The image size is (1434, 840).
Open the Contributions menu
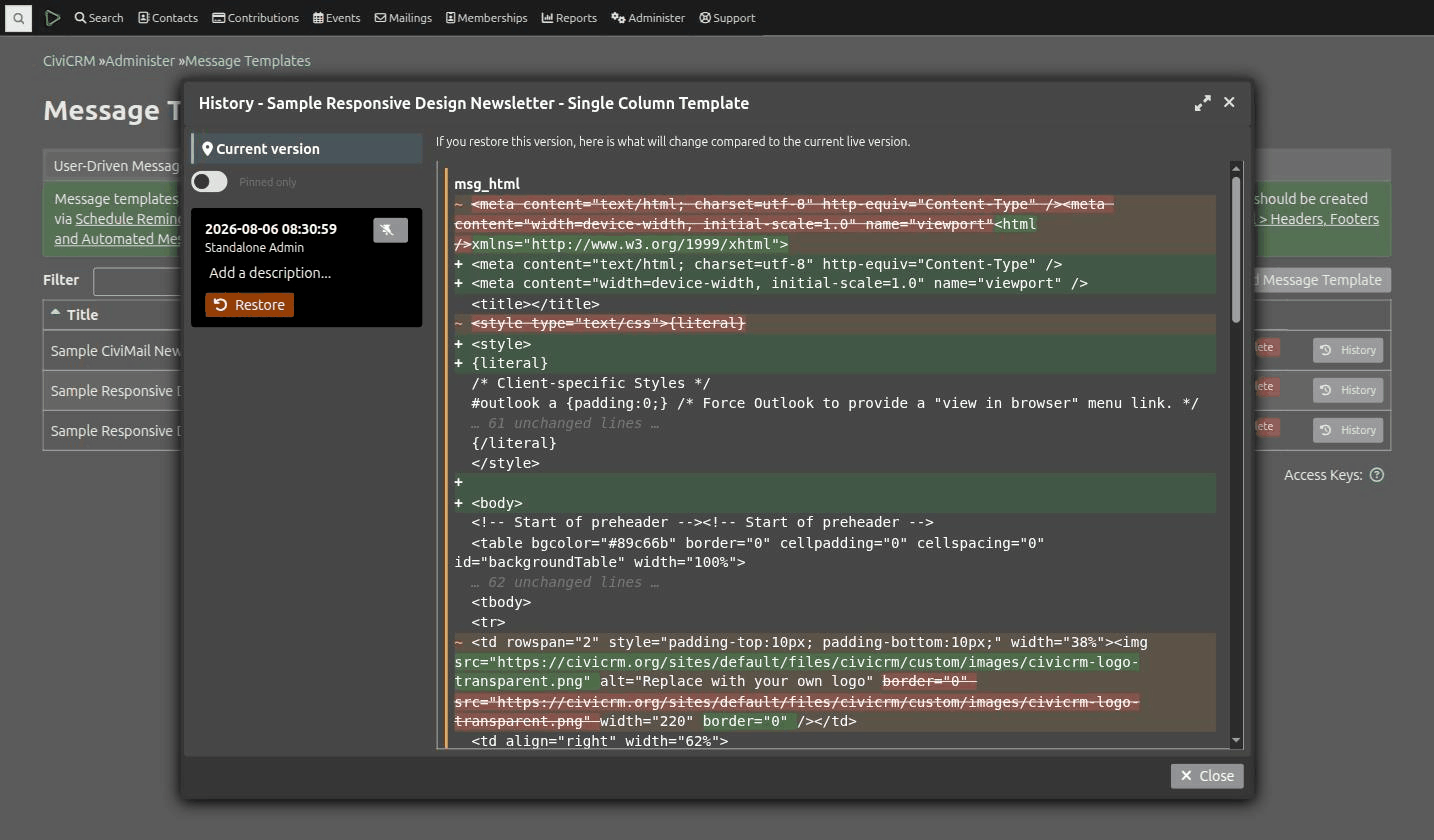[x=255, y=18]
